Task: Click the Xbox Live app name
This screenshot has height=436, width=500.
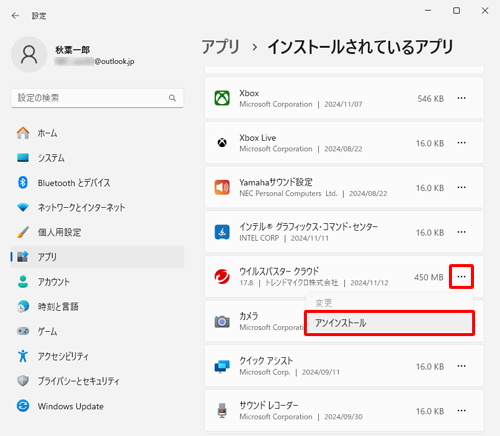Action: (x=258, y=138)
